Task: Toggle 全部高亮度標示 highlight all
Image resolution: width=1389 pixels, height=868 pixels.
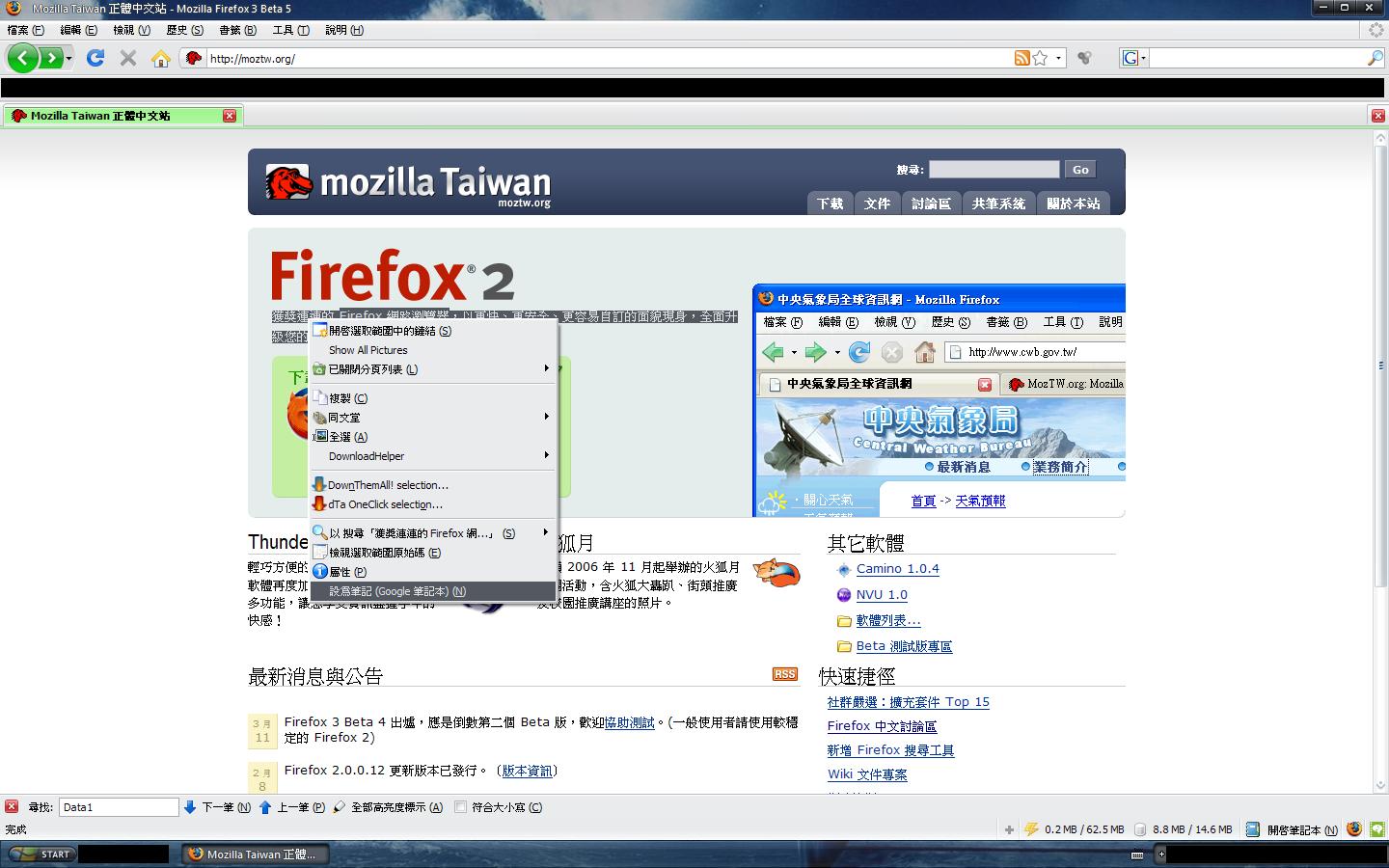Action: pyautogui.click(x=388, y=807)
